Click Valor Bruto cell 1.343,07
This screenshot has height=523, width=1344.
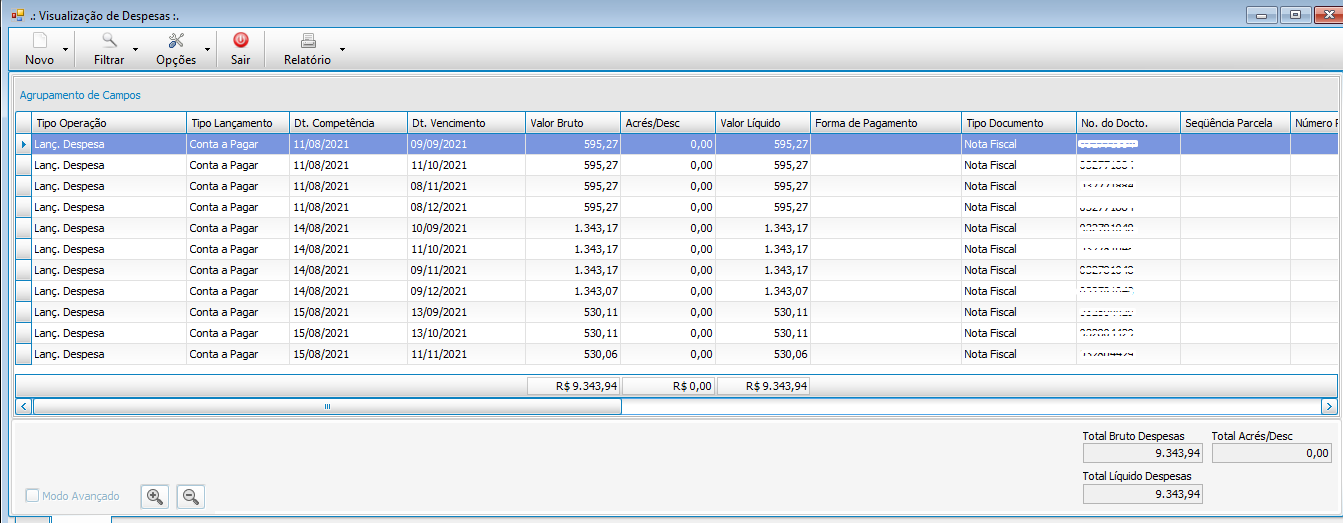573,291
